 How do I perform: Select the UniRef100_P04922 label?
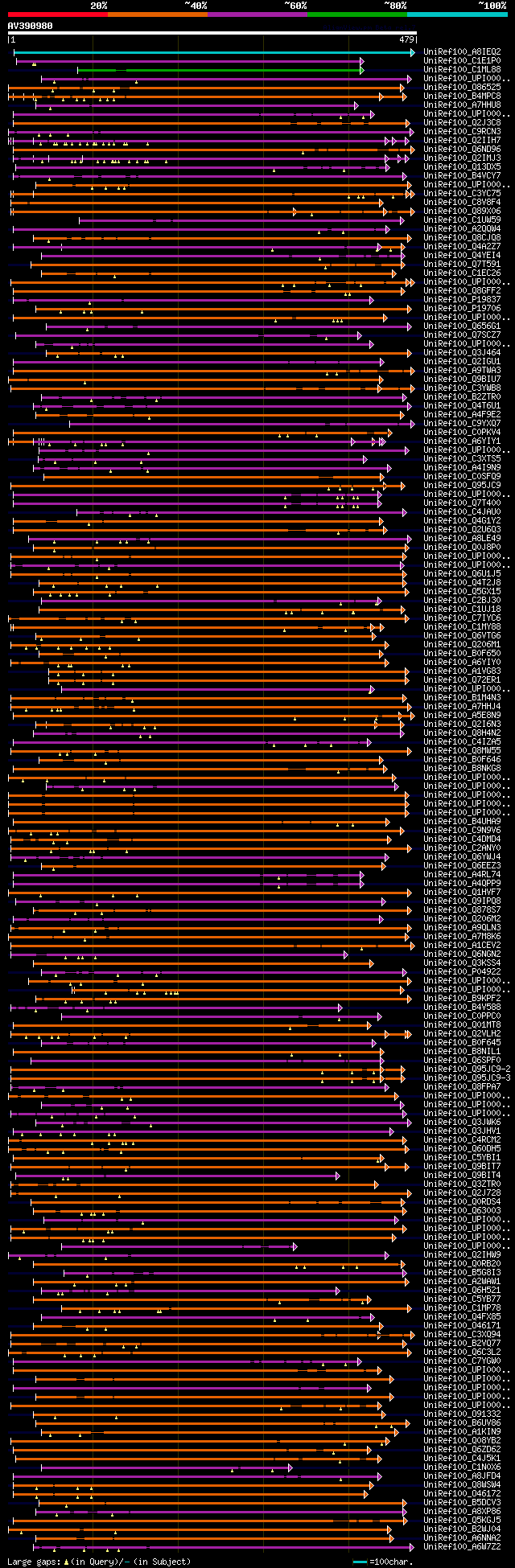(x=462, y=971)
